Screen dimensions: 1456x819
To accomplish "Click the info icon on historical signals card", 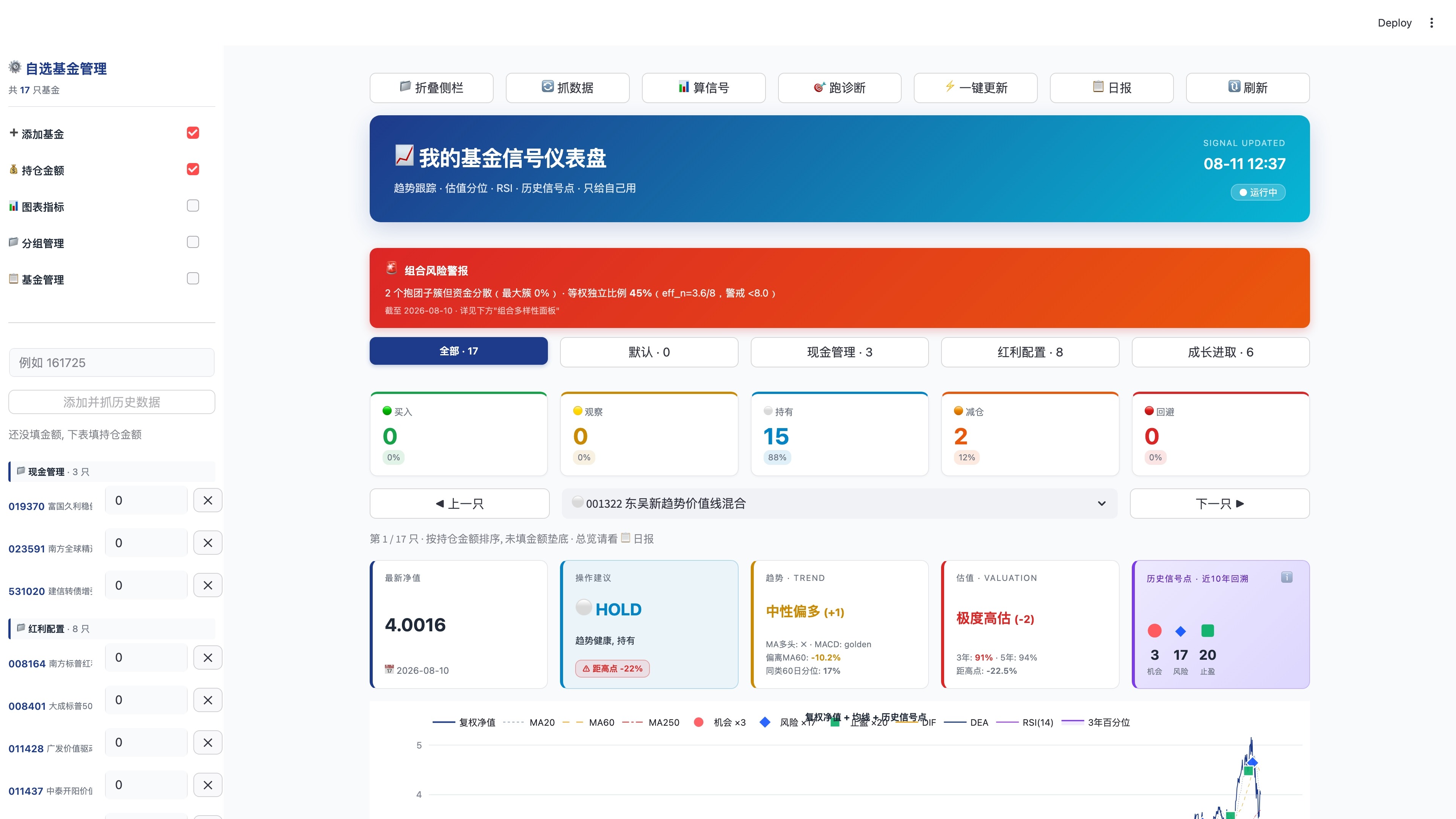I will click(x=1287, y=577).
